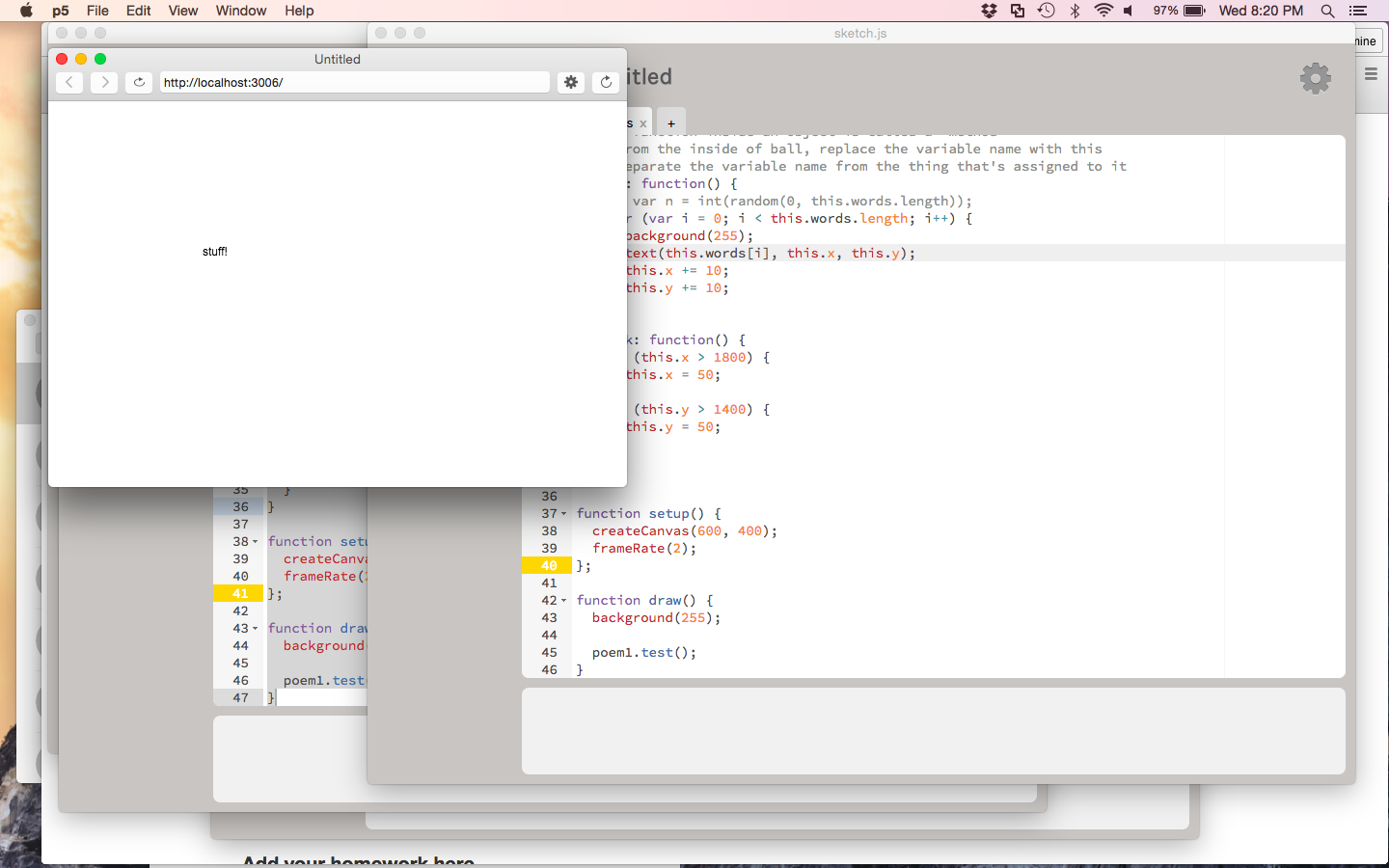Open the View menu
The height and width of the screenshot is (868, 1389).
point(182,11)
